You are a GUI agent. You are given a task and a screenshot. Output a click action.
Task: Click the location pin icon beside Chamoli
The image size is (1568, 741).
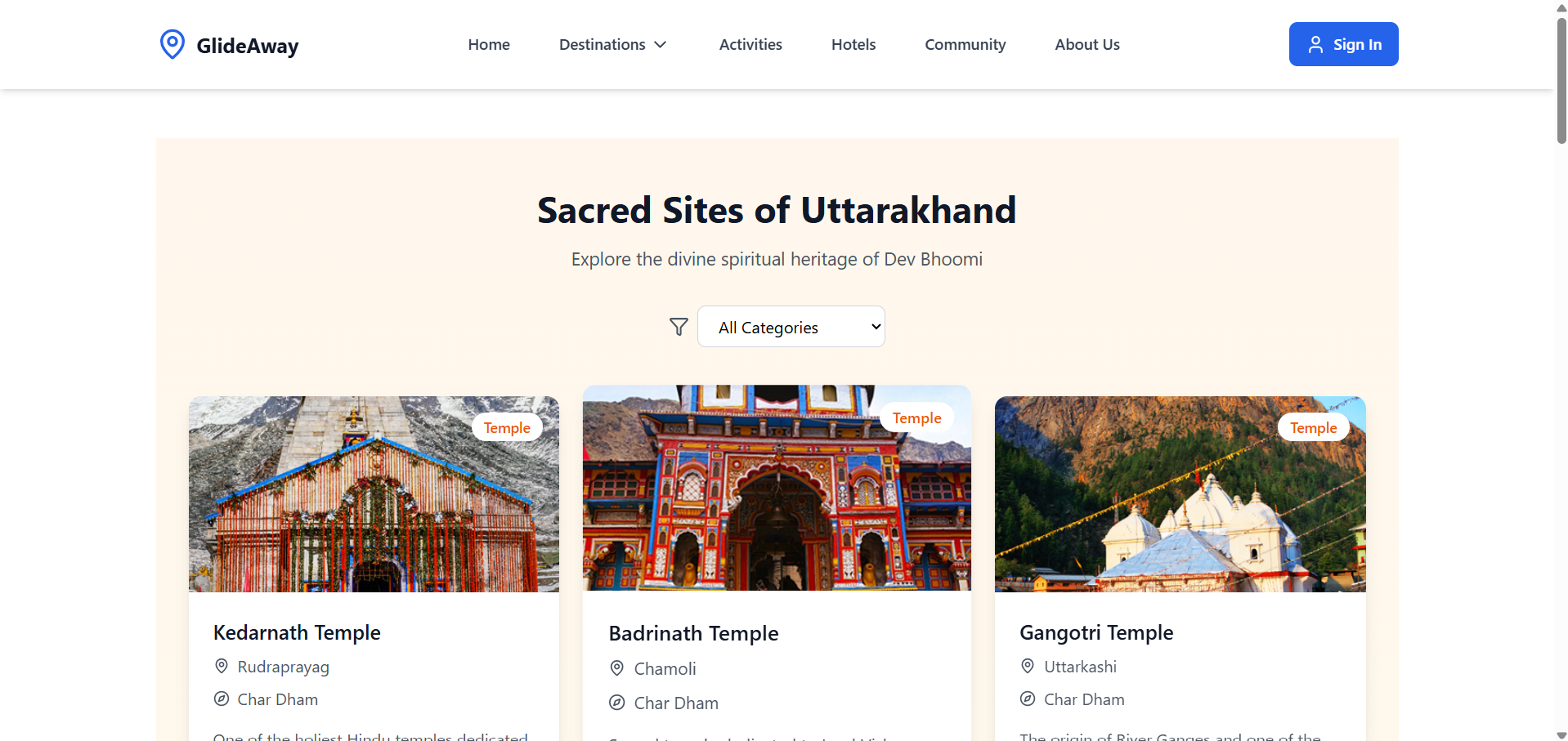coord(617,668)
